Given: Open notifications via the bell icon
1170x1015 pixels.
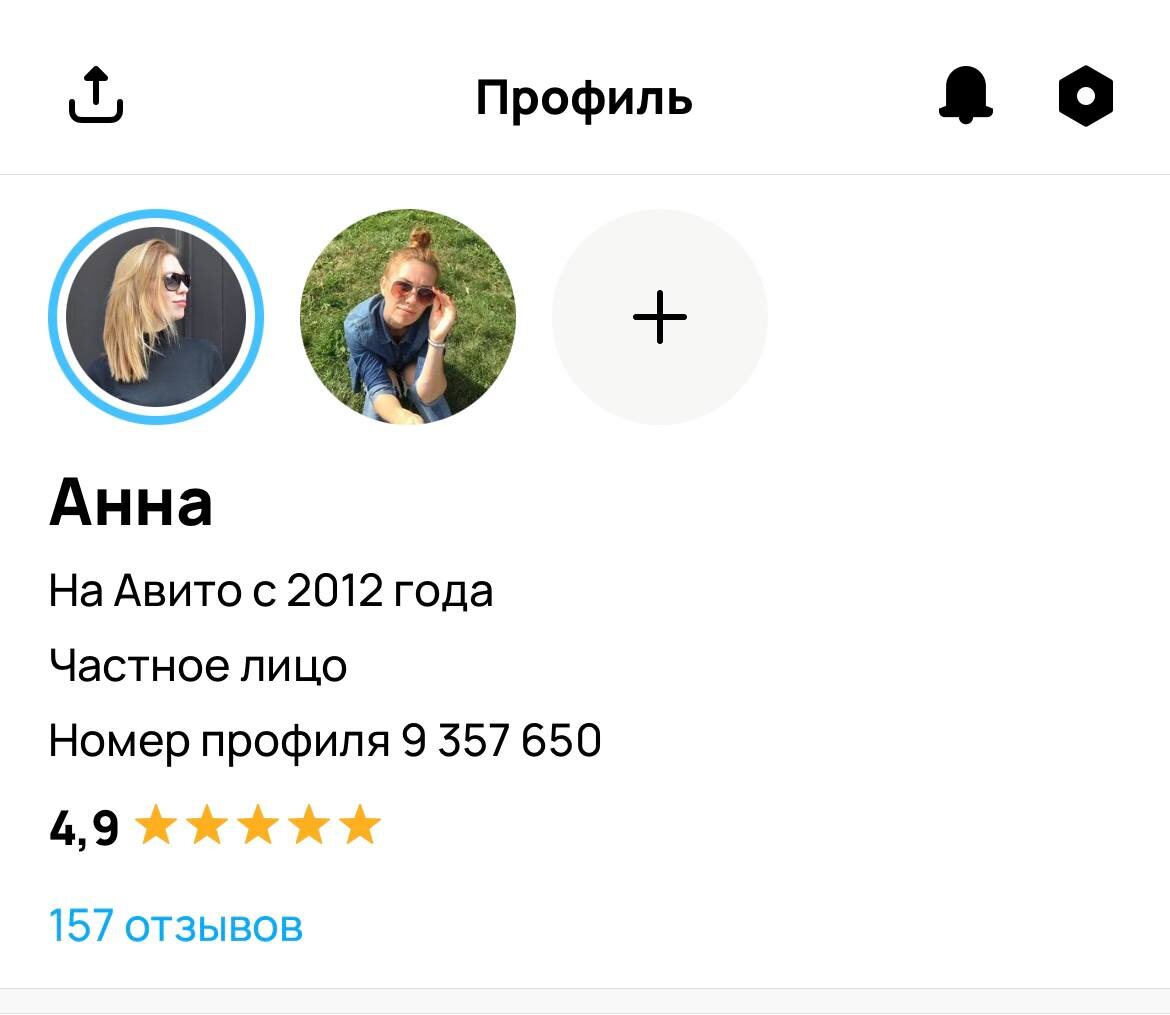Looking at the screenshot, I should point(966,95).
